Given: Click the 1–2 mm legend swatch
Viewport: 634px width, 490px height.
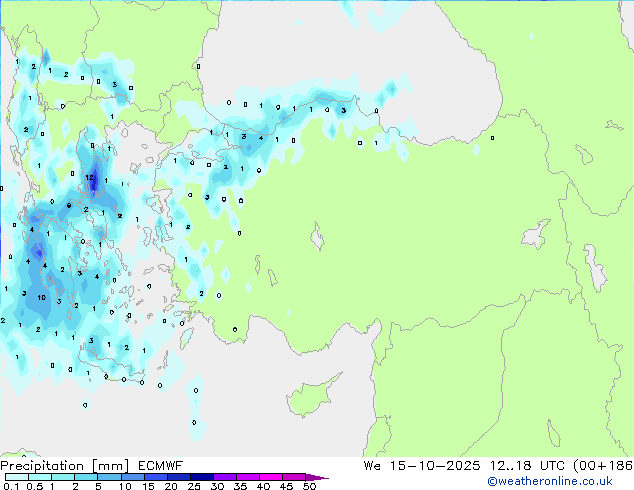Looking at the screenshot, I should [63, 477].
